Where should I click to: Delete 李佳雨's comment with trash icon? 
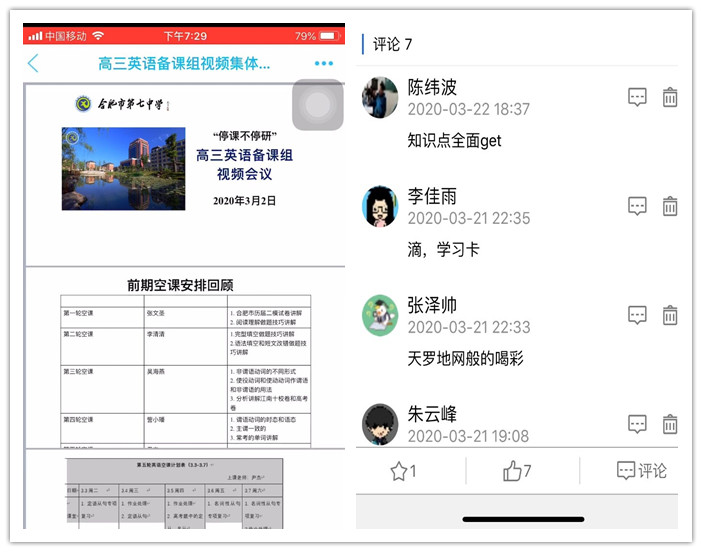tap(670, 206)
